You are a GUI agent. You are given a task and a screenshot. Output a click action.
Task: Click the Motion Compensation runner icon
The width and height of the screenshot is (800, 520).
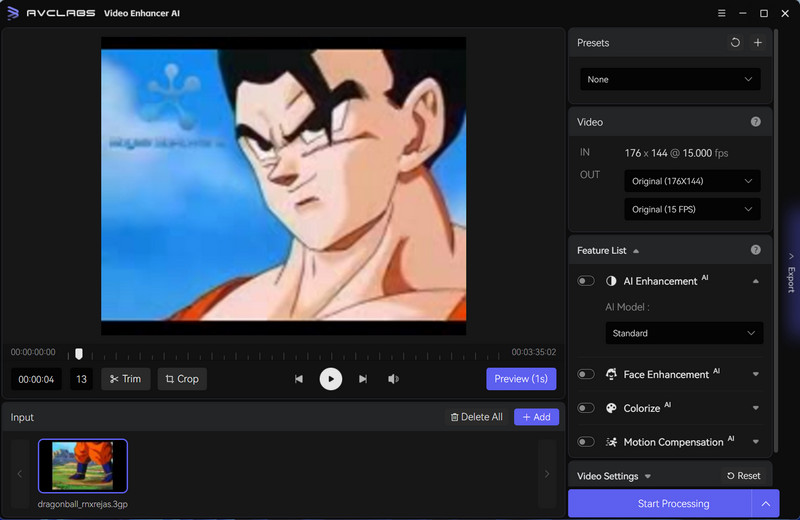pos(611,442)
